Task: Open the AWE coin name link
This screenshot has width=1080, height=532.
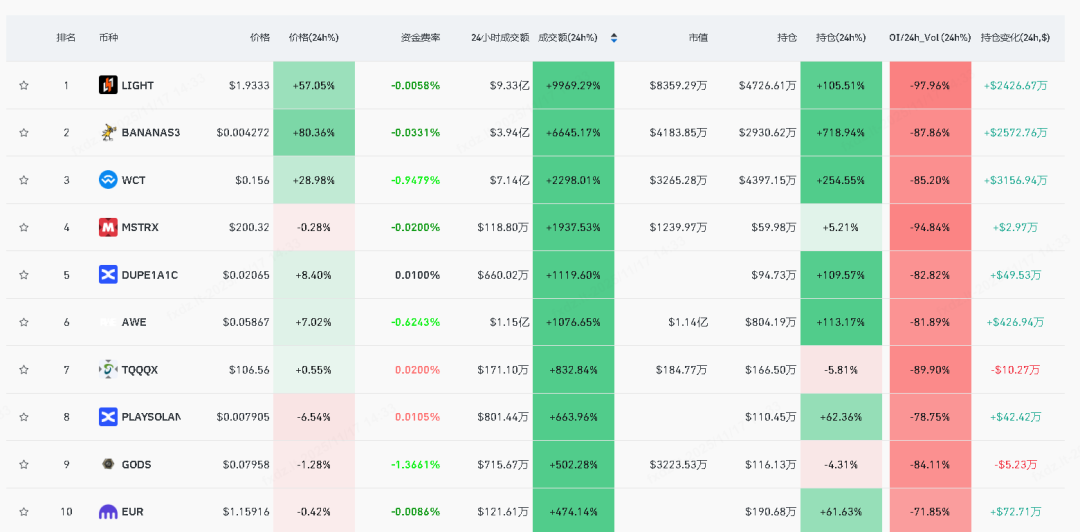Action: [x=134, y=322]
